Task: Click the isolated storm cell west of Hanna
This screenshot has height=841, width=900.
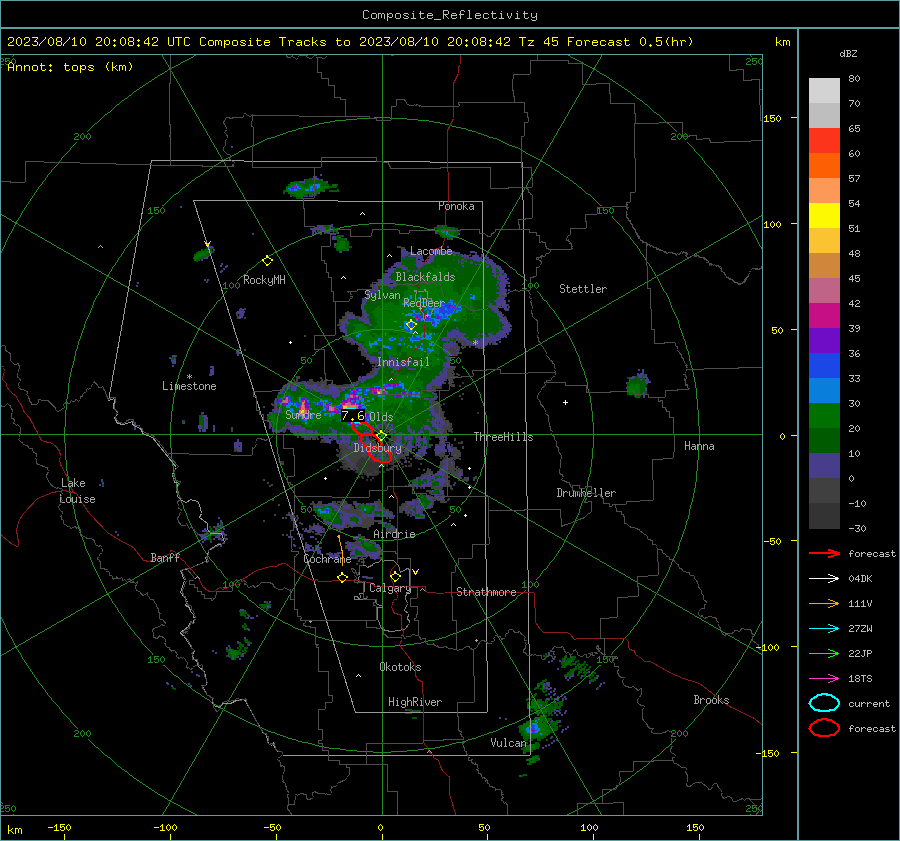Action: (x=637, y=385)
